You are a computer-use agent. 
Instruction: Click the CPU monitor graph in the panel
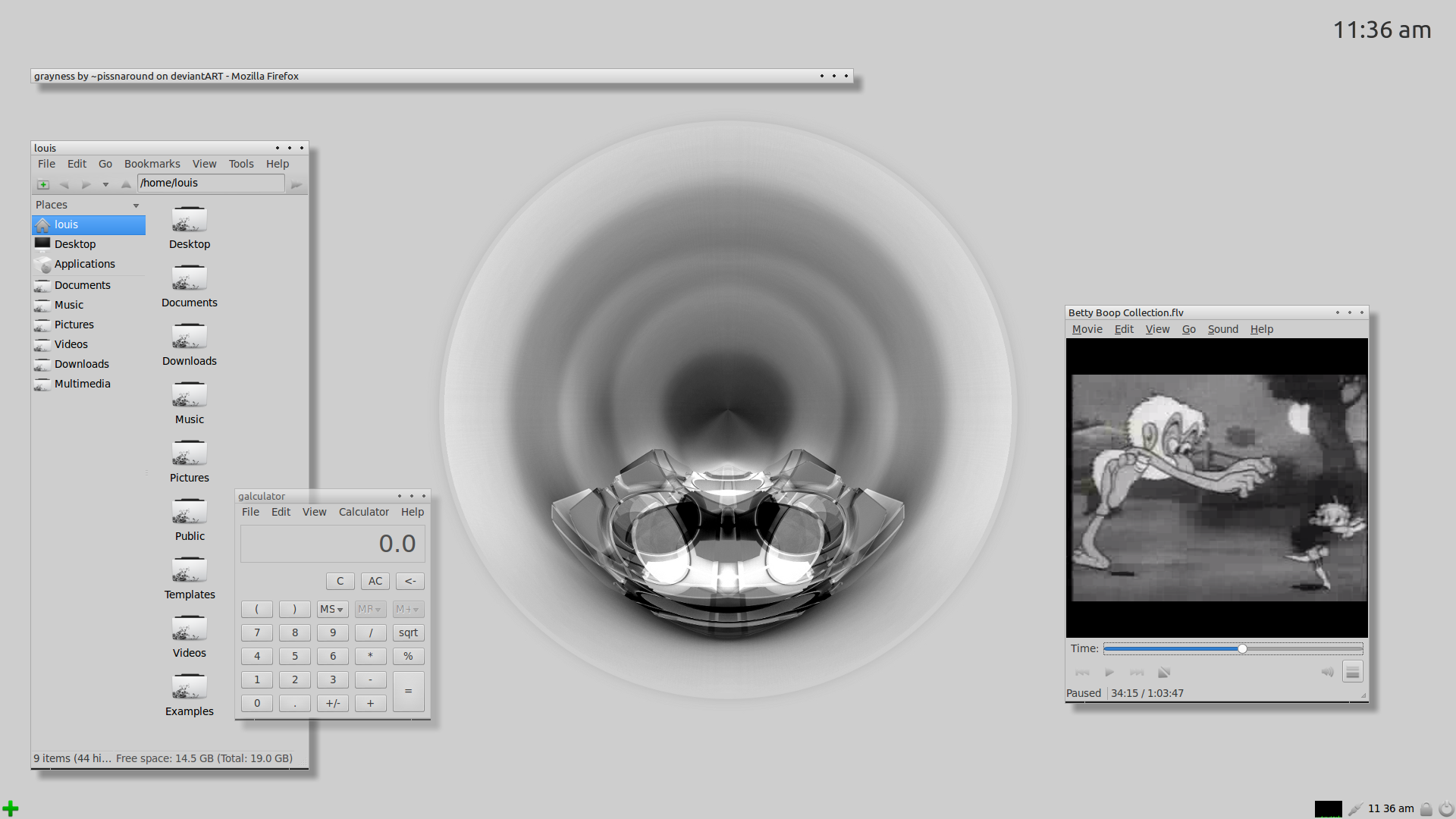1329,808
